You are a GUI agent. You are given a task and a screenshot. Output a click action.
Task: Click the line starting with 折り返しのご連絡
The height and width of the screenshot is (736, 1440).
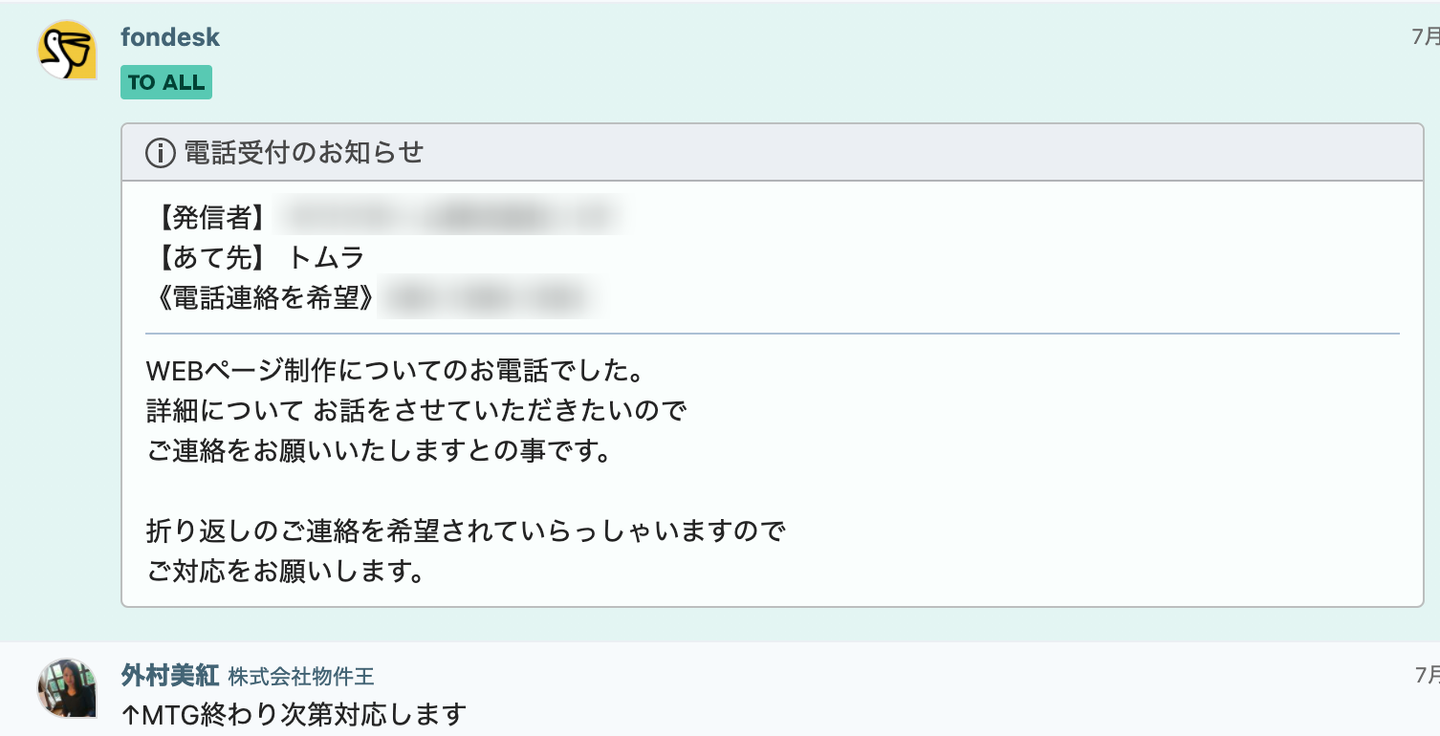pyautogui.click(x=466, y=531)
